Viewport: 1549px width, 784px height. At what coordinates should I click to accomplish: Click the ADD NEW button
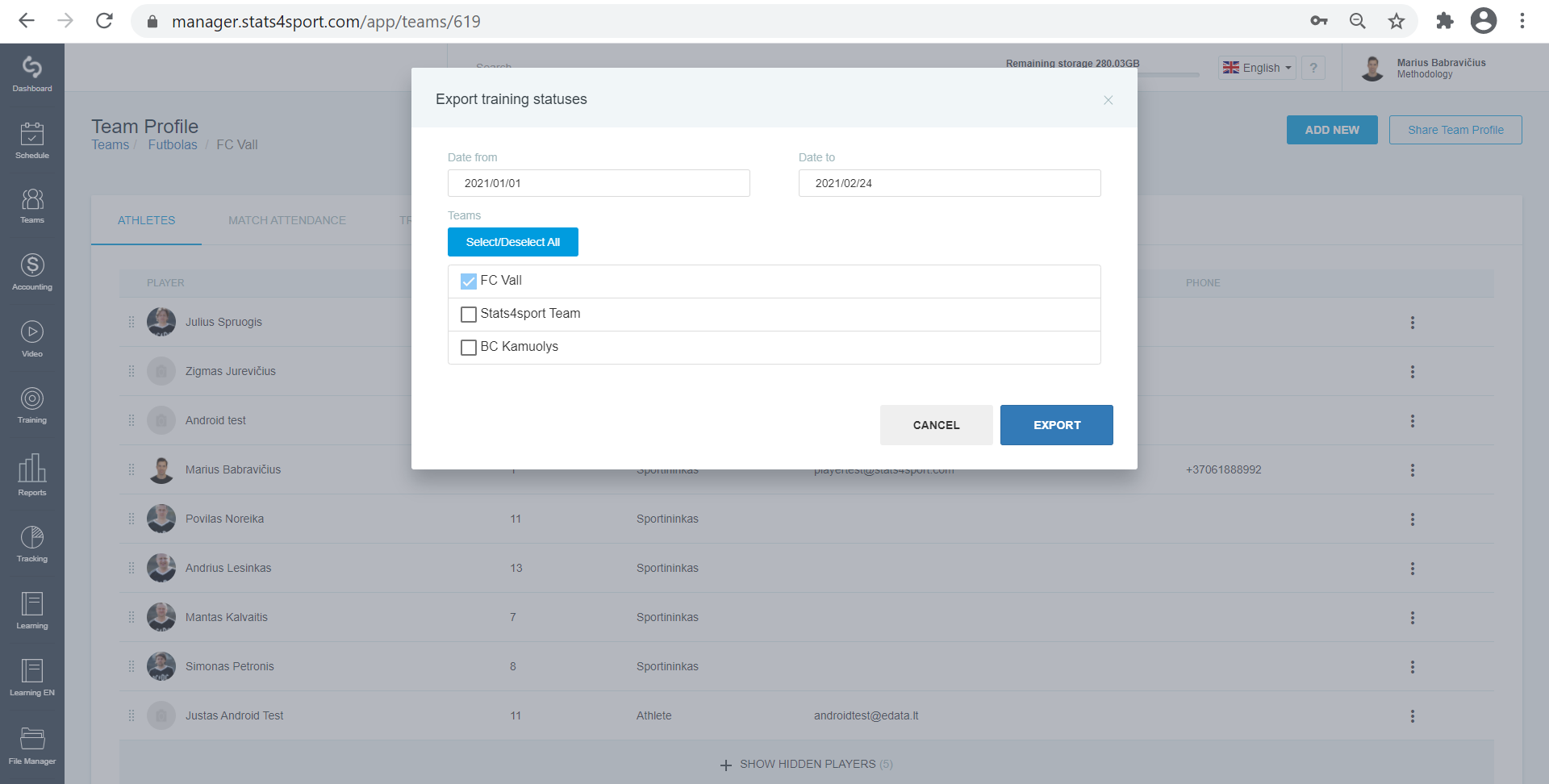(x=1332, y=130)
